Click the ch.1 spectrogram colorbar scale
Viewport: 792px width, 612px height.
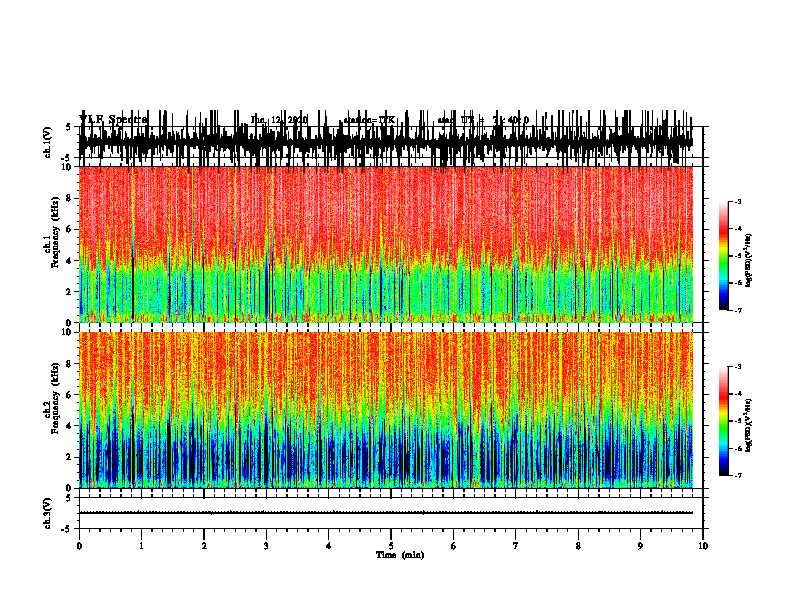pos(724,255)
